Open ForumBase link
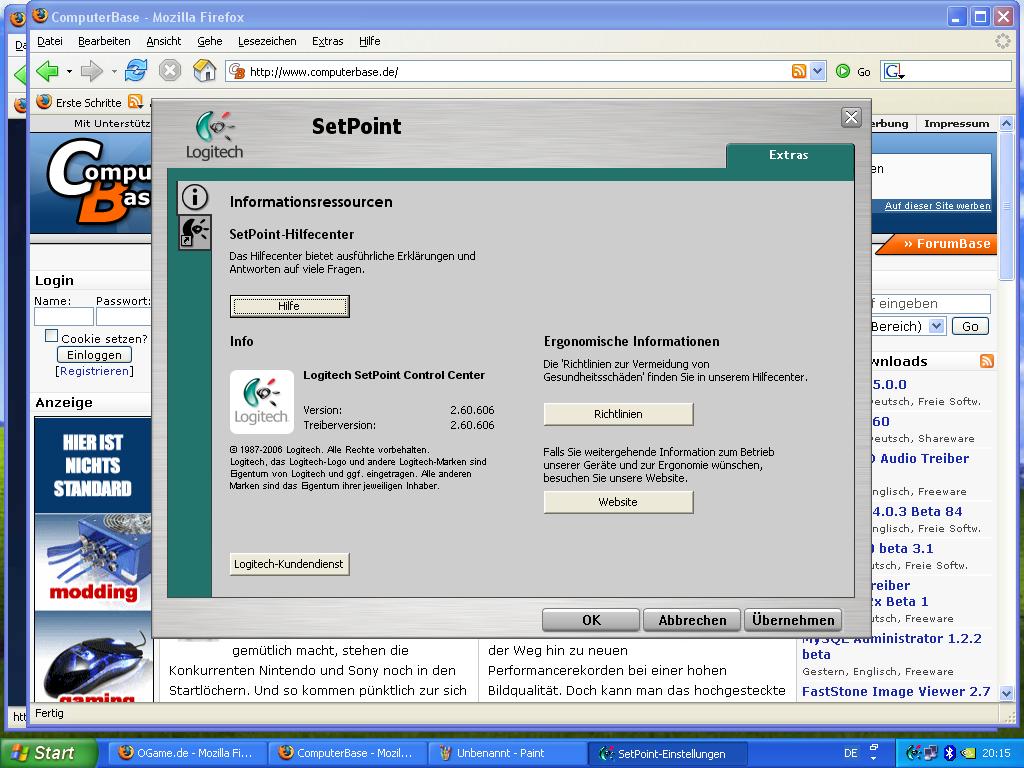 [946, 244]
